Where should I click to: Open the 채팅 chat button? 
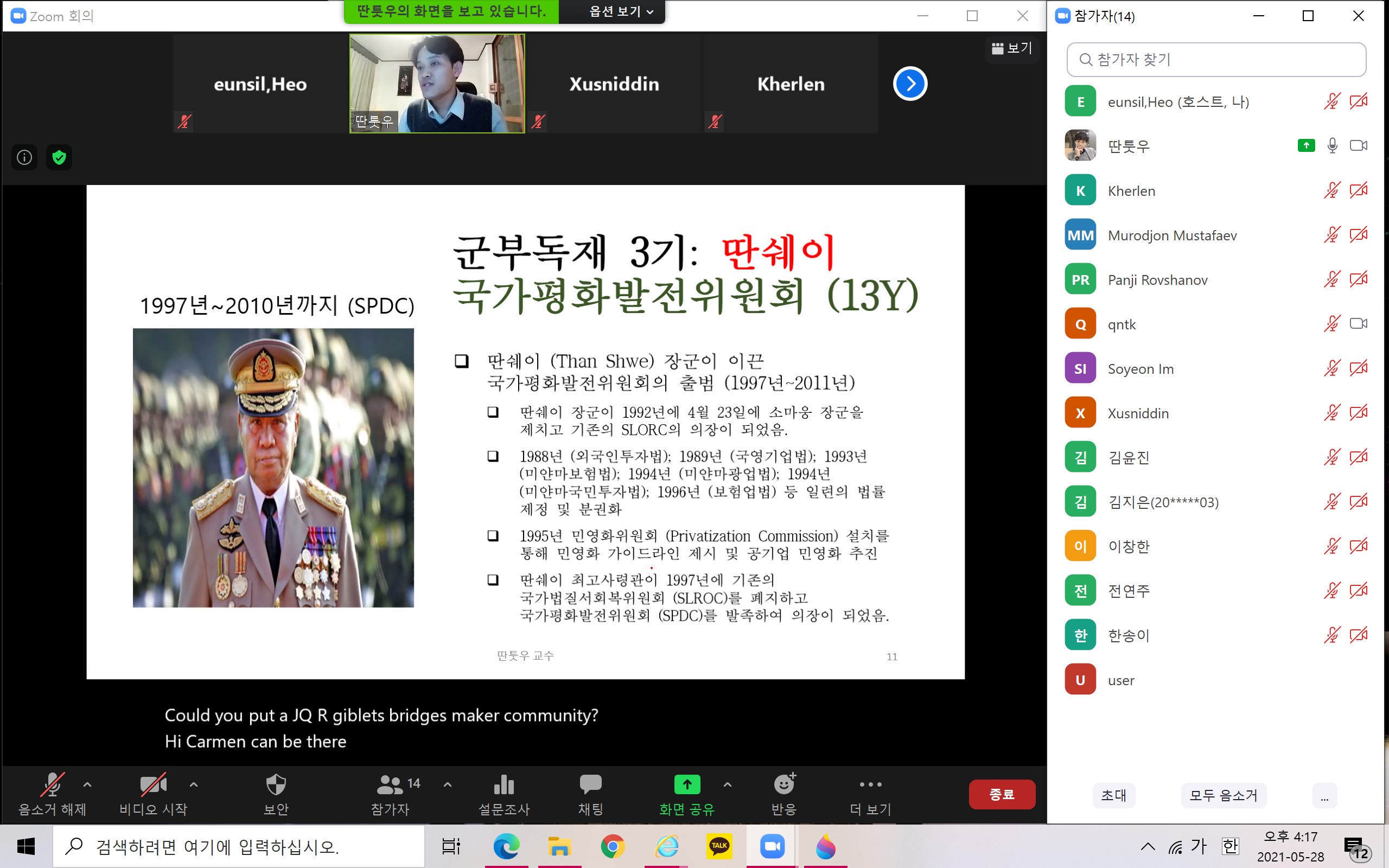tap(591, 795)
